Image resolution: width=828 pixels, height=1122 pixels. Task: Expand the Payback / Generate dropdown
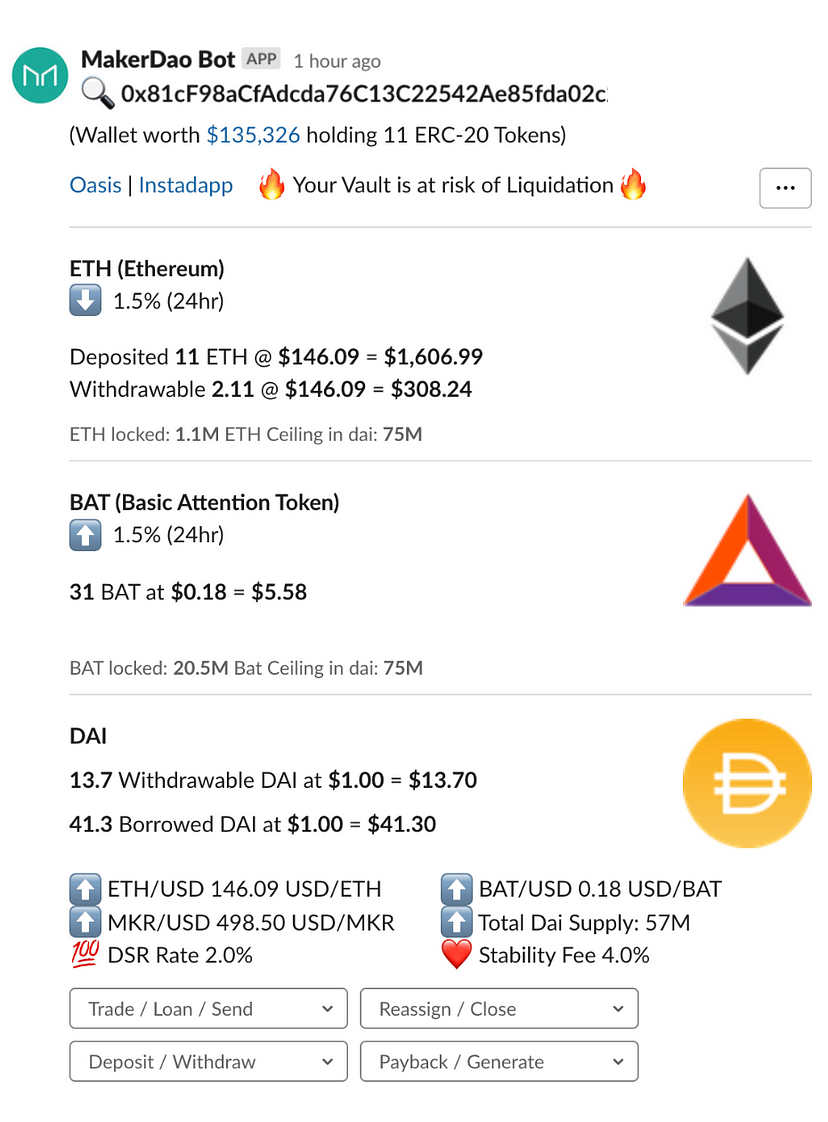tap(499, 1061)
